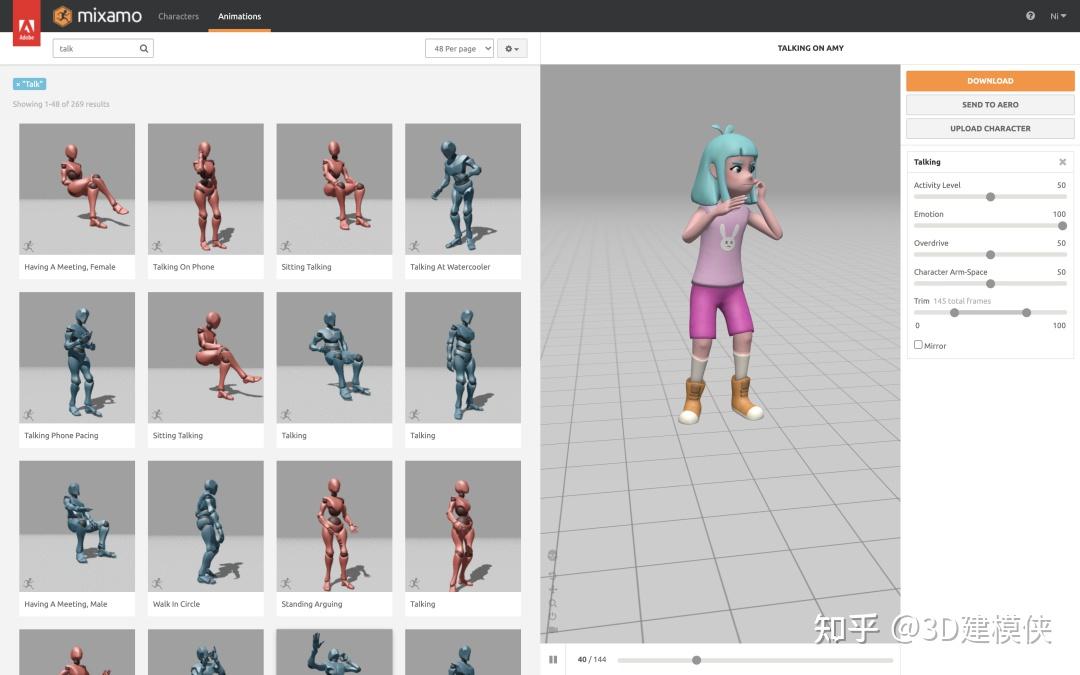The width and height of the screenshot is (1080, 675).
Task: Click the running-figure icon on Talking On Phone
Action: (158, 246)
